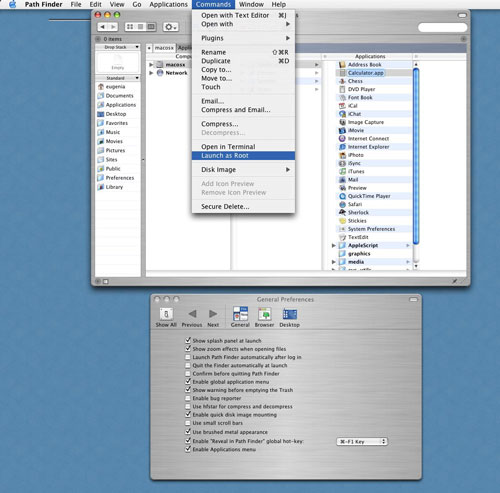Enable bug reporter checkbox
The width and height of the screenshot is (500, 493).
[188, 398]
